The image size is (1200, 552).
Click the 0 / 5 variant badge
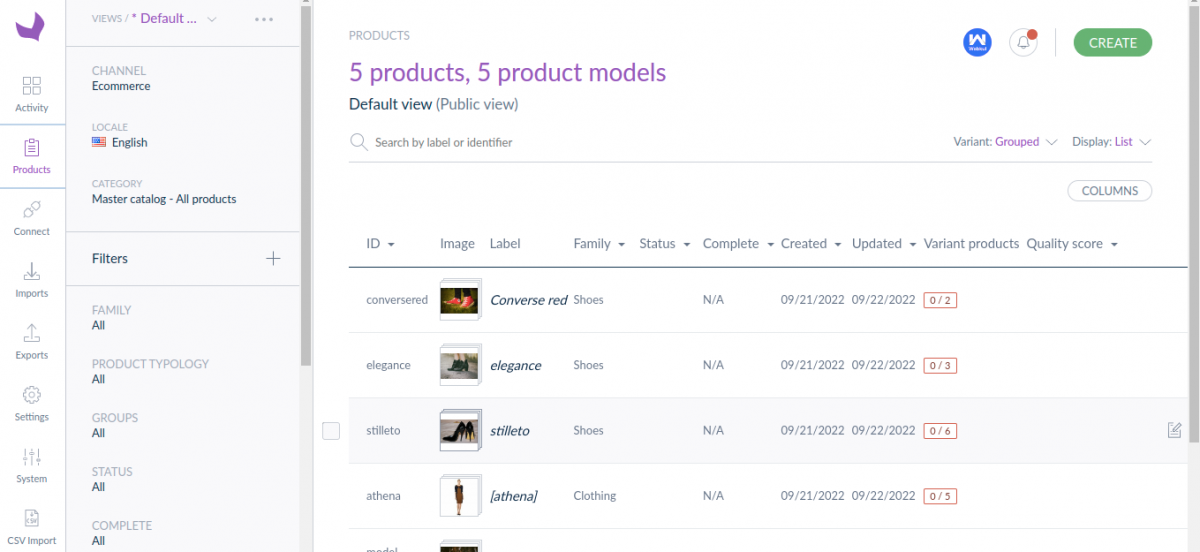pos(940,496)
